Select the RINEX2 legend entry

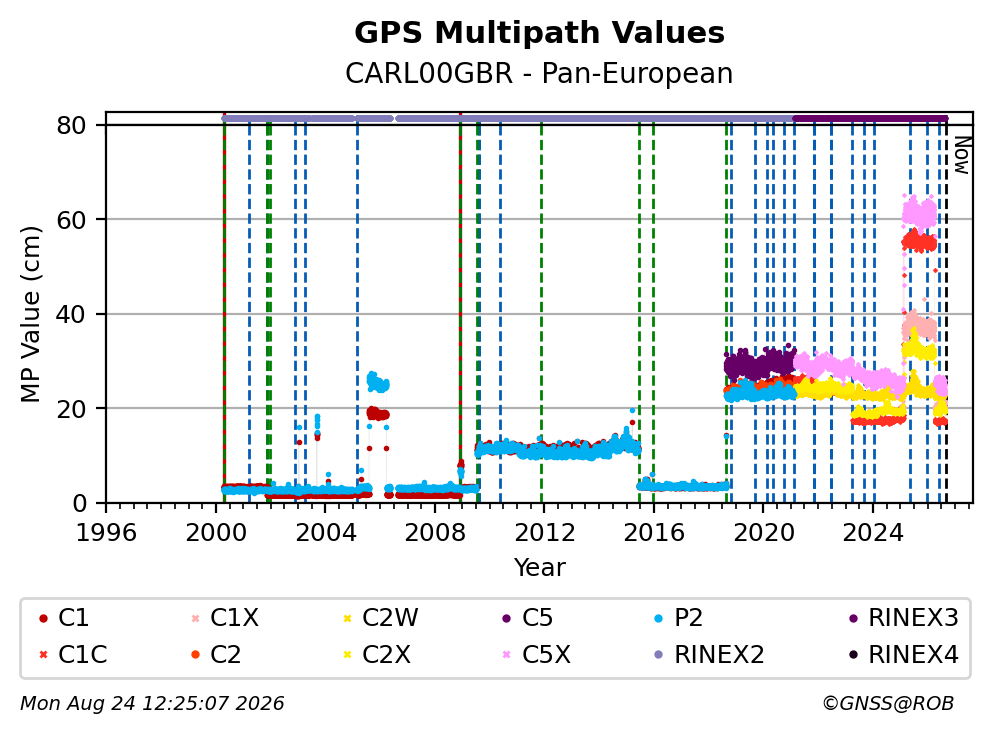pos(709,655)
